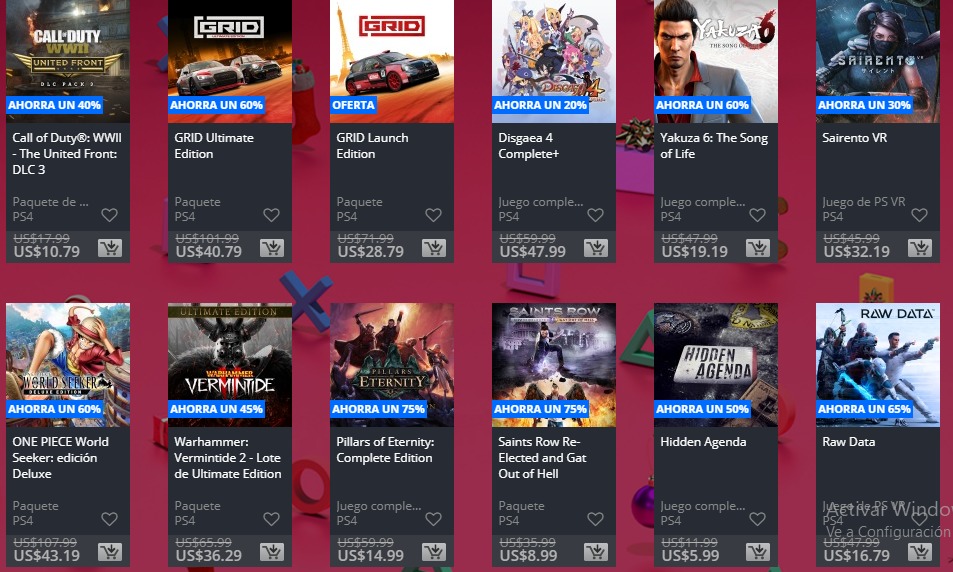
Task: Add Sairento VR to cart
Action: click(x=920, y=247)
